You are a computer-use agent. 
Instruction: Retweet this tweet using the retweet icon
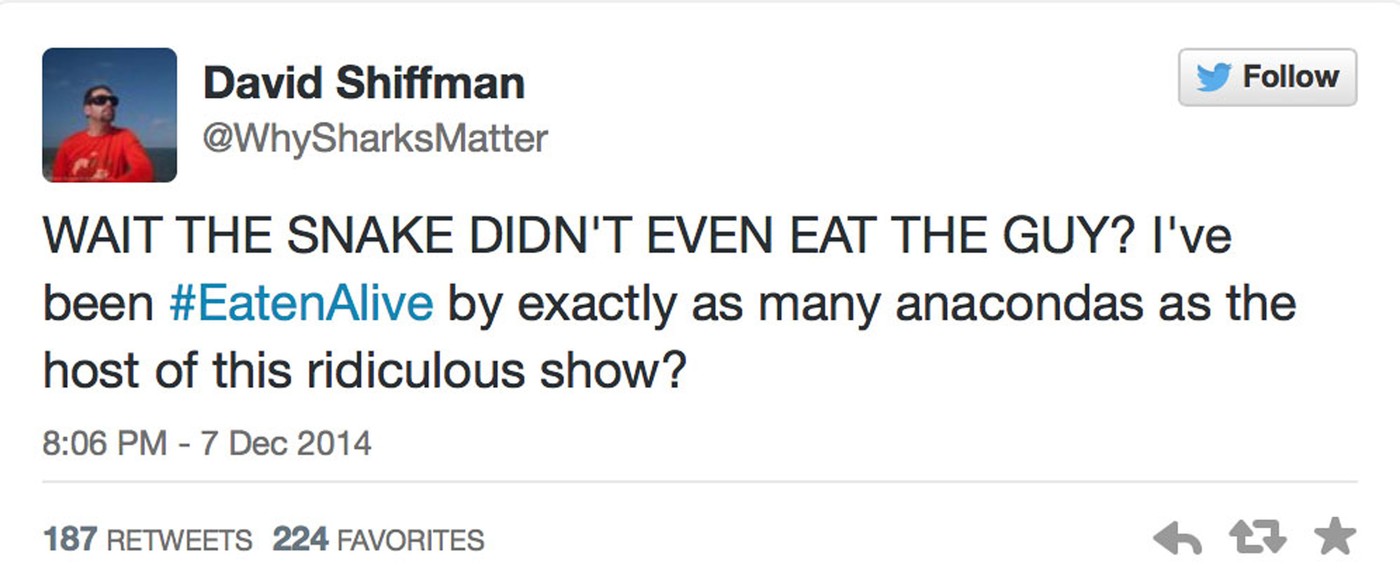click(1255, 540)
